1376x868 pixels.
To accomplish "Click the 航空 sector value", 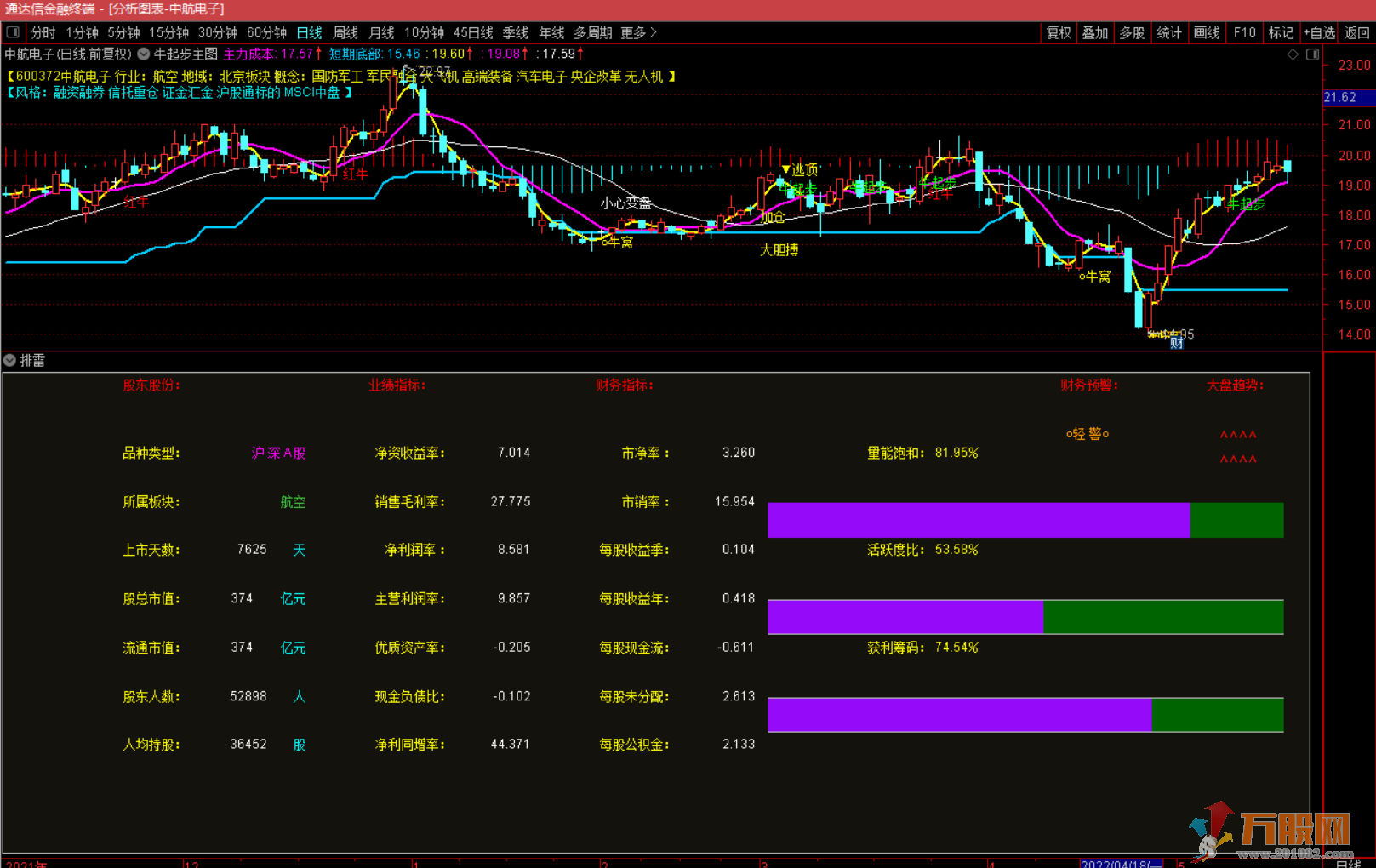I will pos(293,502).
